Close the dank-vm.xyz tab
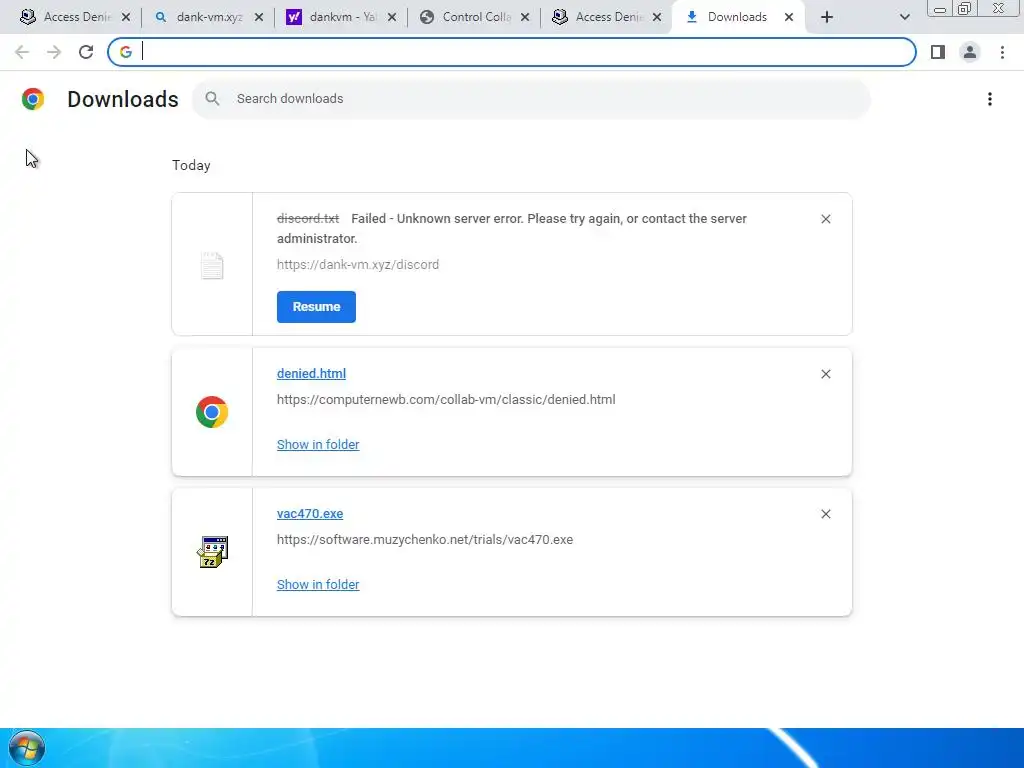Screen dimensions: 1024x768 click(x=259, y=18)
